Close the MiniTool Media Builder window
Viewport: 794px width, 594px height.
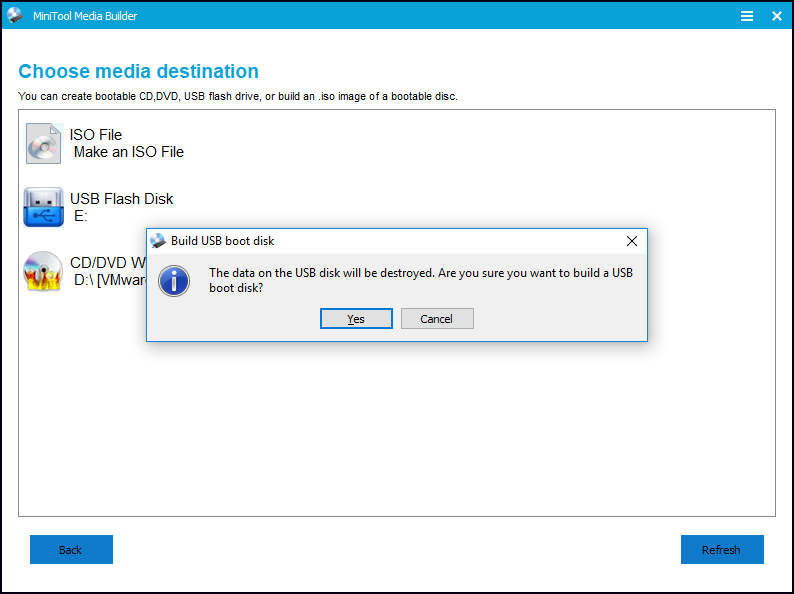tap(777, 16)
